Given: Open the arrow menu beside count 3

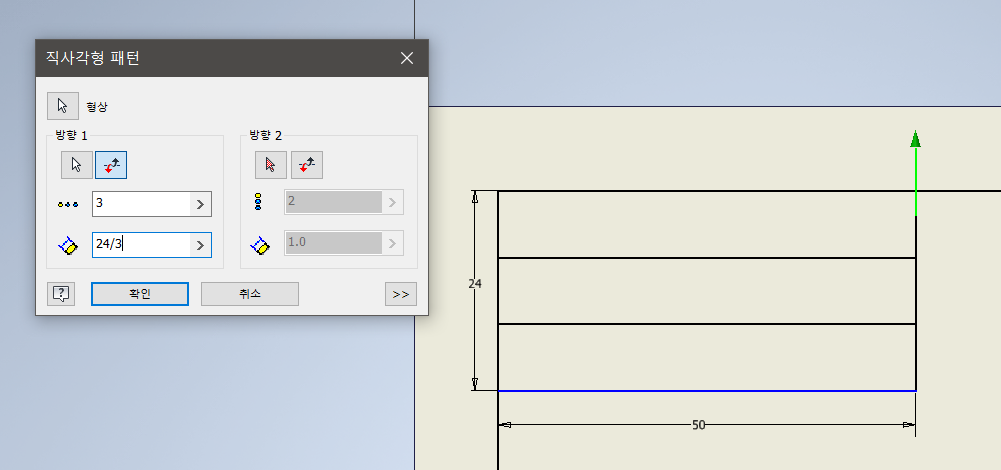Looking at the screenshot, I should click(200, 204).
